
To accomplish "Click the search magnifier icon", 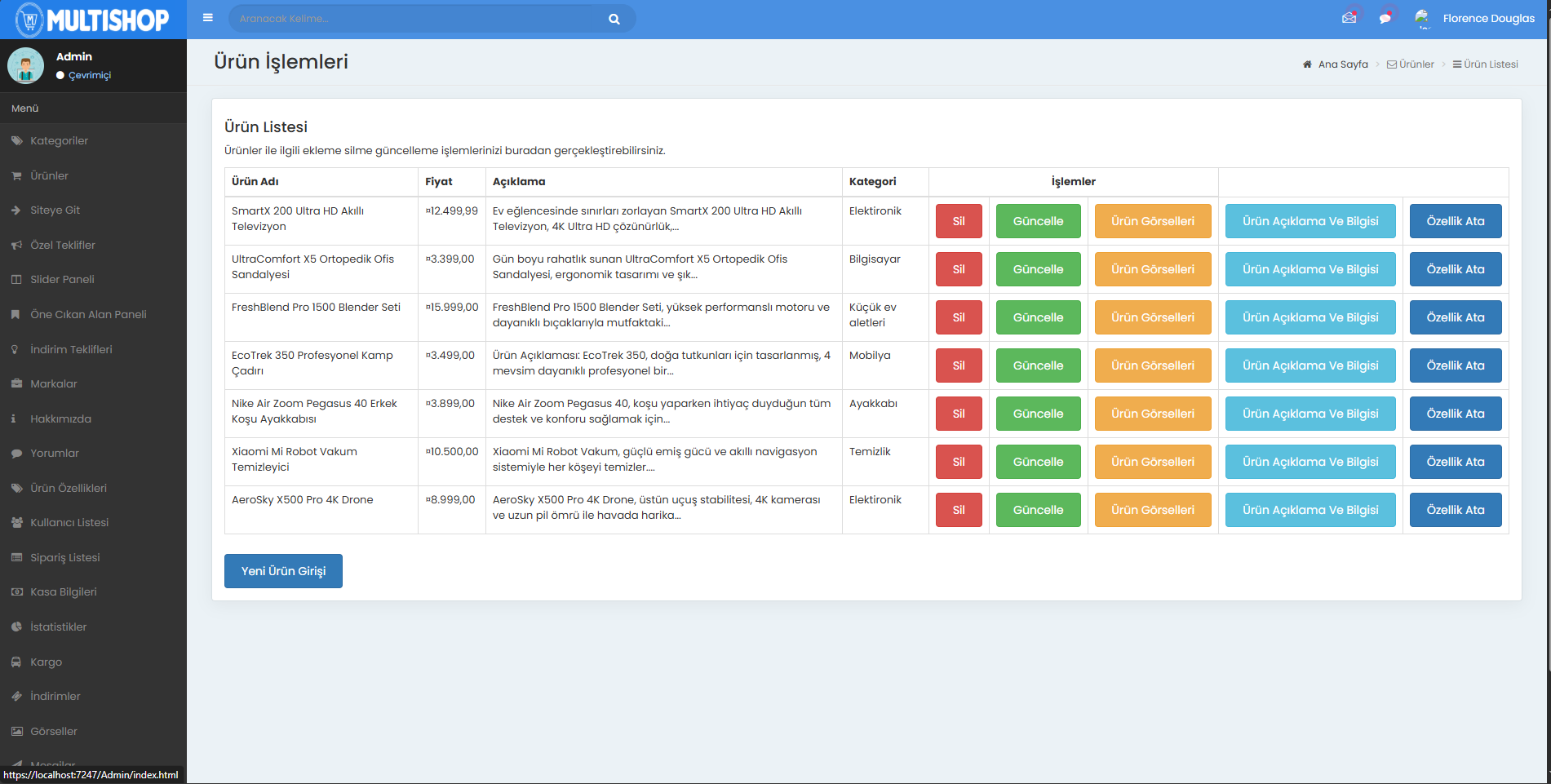I will point(614,19).
